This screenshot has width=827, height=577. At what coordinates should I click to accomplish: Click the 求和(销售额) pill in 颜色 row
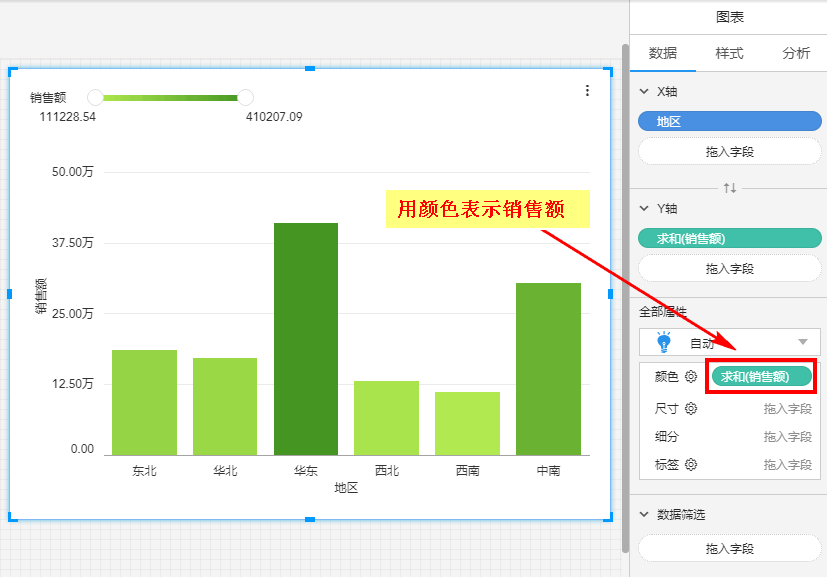click(x=761, y=376)
